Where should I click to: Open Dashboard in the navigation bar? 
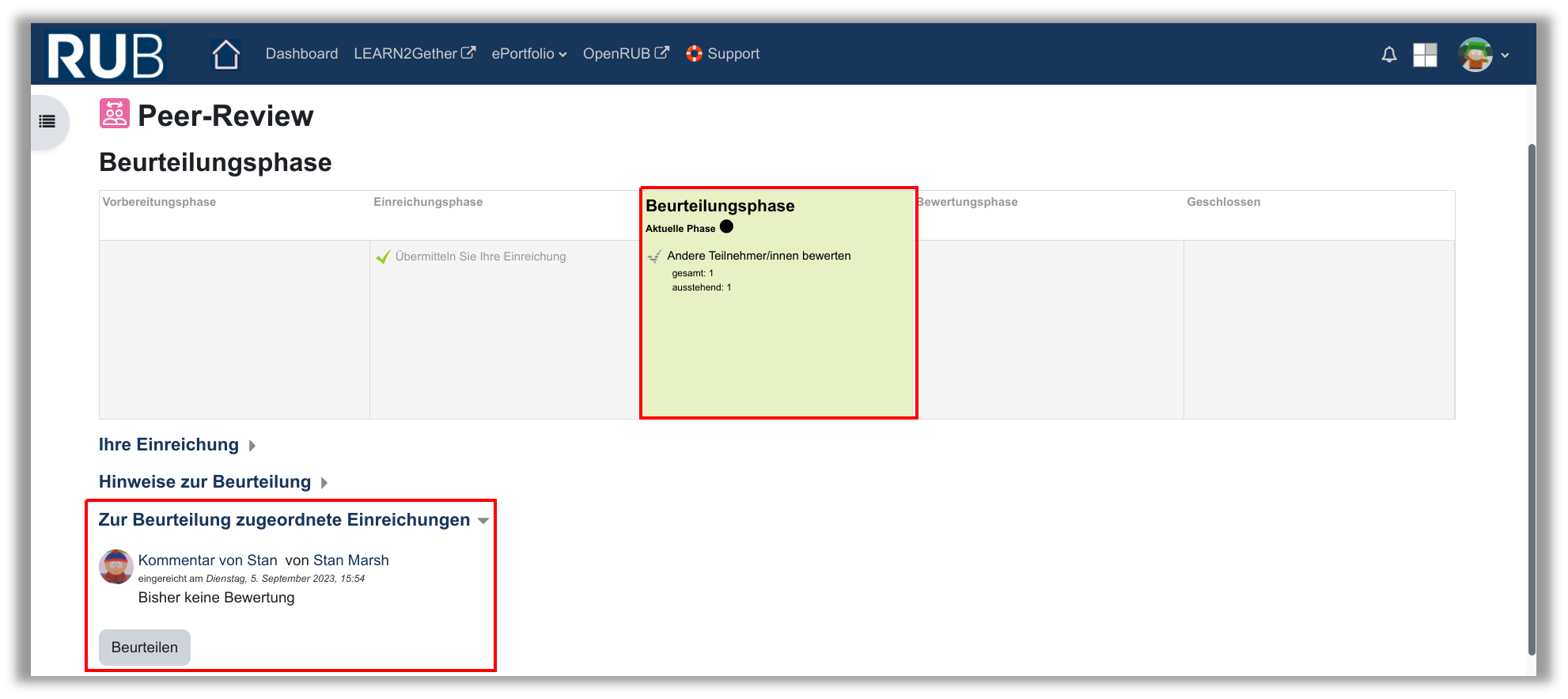pyautogui.click(x=301, y=54)
